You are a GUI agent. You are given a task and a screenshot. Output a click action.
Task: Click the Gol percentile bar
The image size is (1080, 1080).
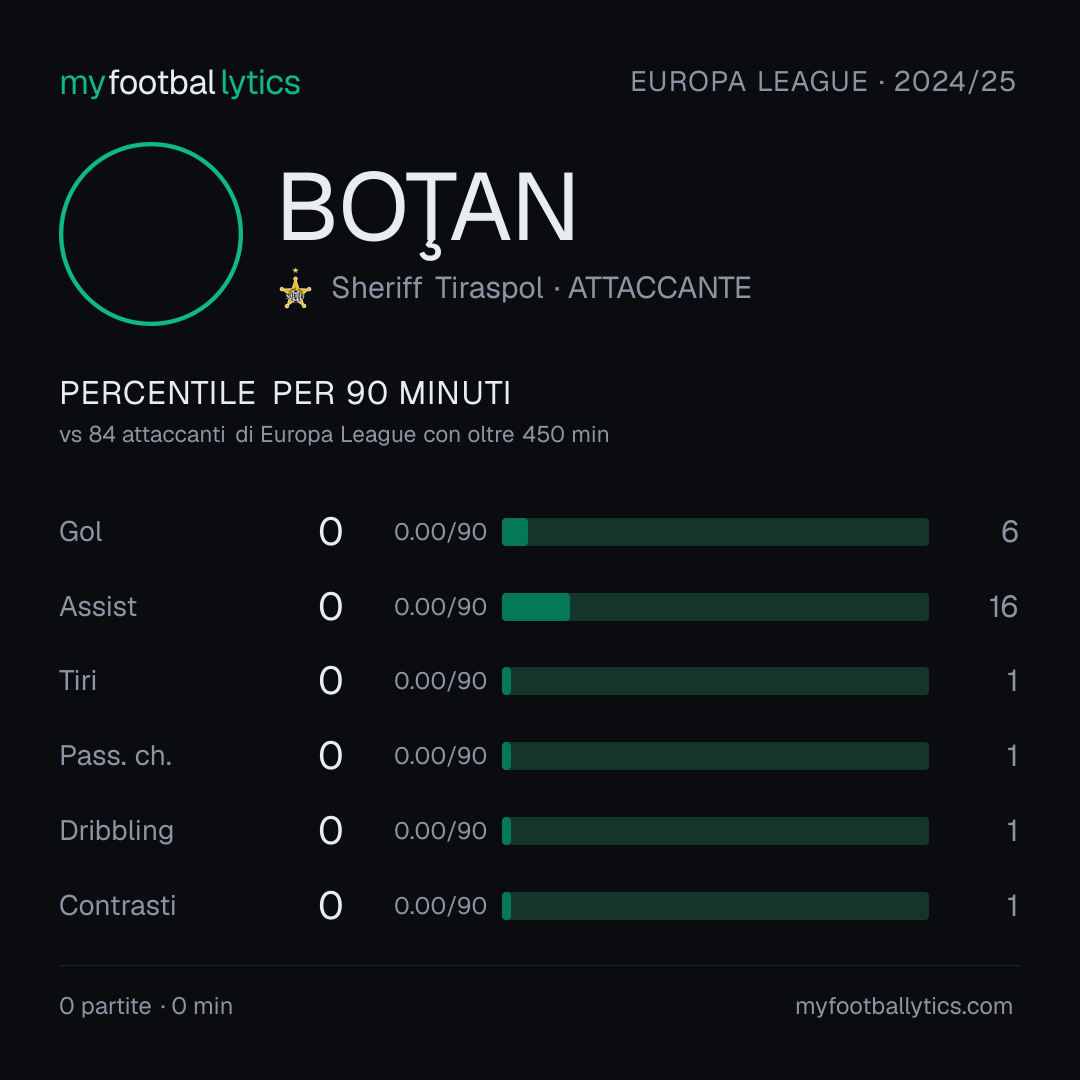[715, 532]
